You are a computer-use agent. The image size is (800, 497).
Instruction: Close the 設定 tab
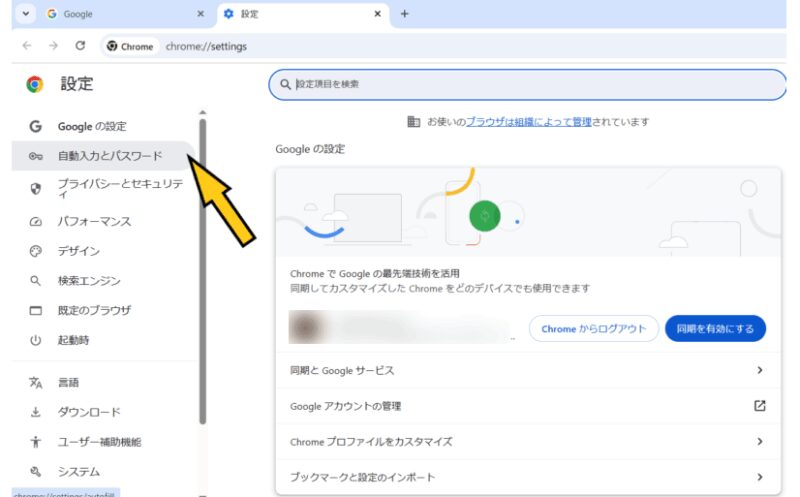(378, 14)
